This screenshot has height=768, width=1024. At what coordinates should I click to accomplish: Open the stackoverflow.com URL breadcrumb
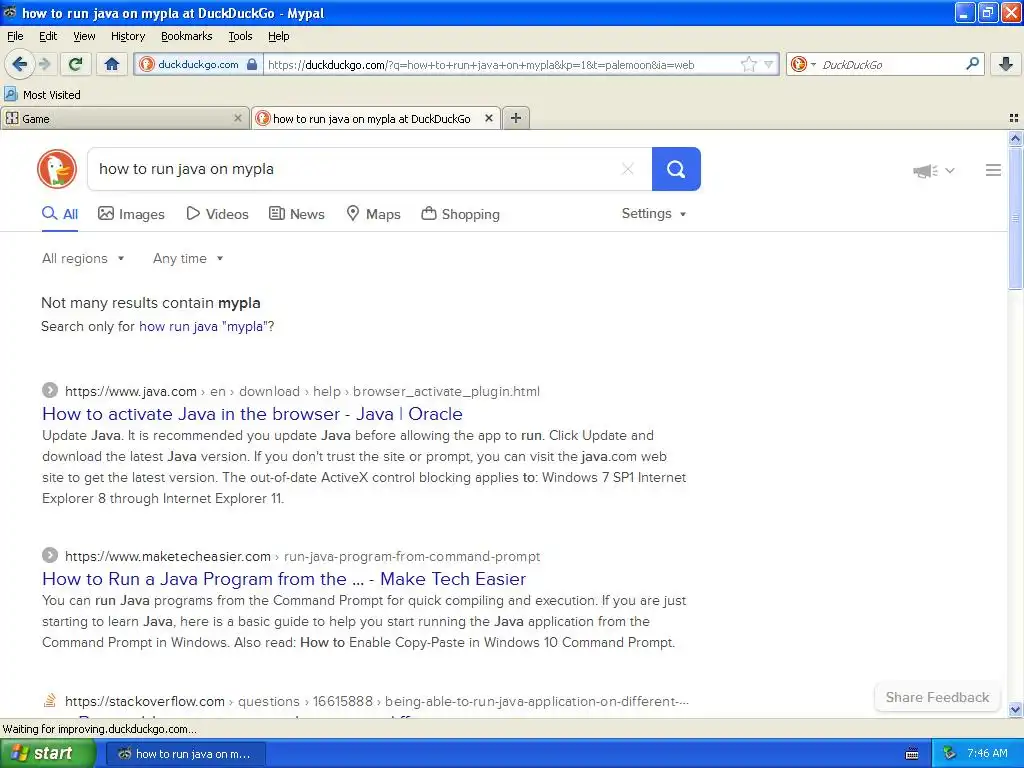(x=377, y=701)
